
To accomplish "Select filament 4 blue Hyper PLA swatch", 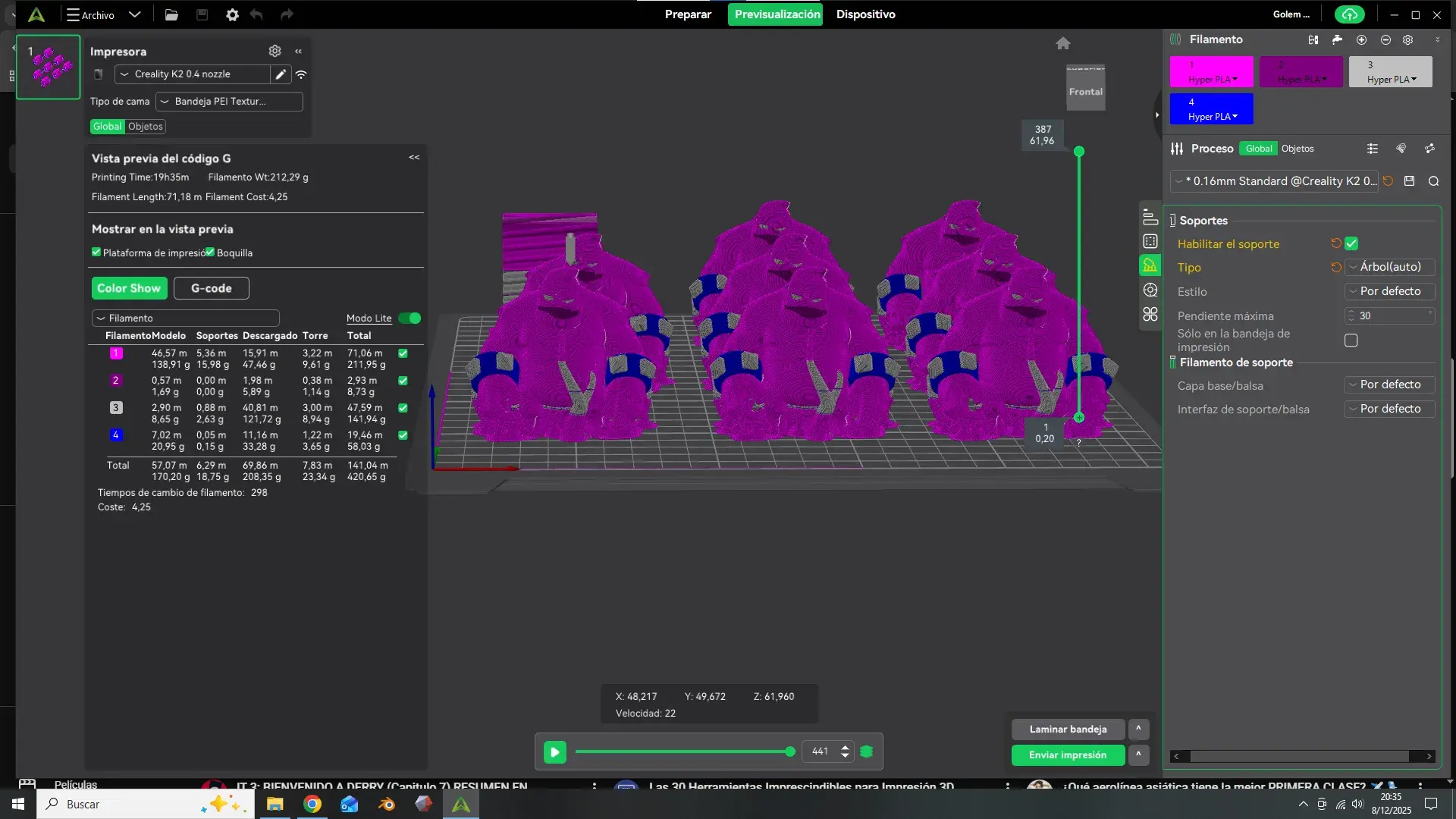I will [x=1212, y=108].
